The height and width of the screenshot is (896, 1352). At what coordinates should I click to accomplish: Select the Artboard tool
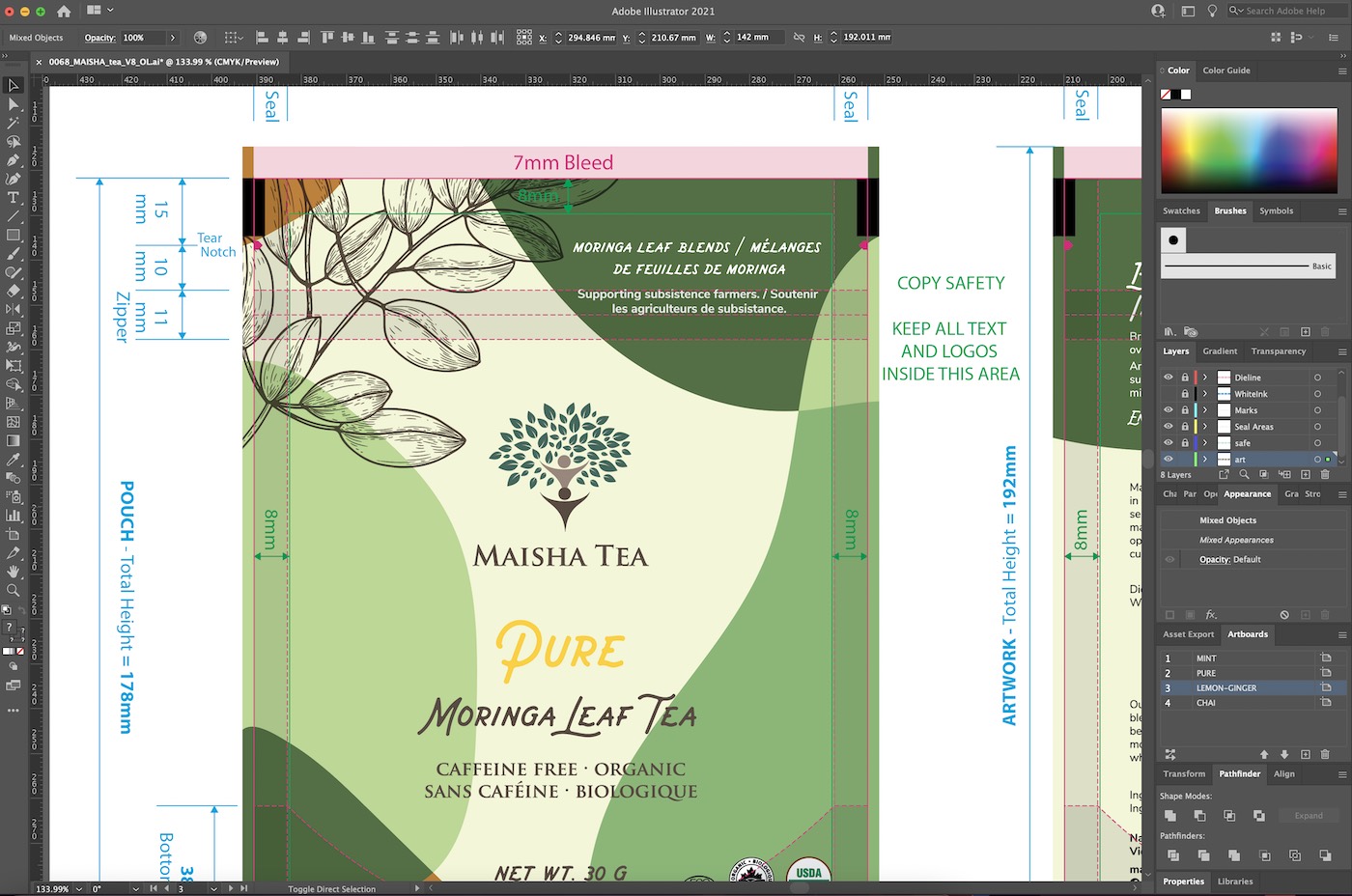pos(14,534)
